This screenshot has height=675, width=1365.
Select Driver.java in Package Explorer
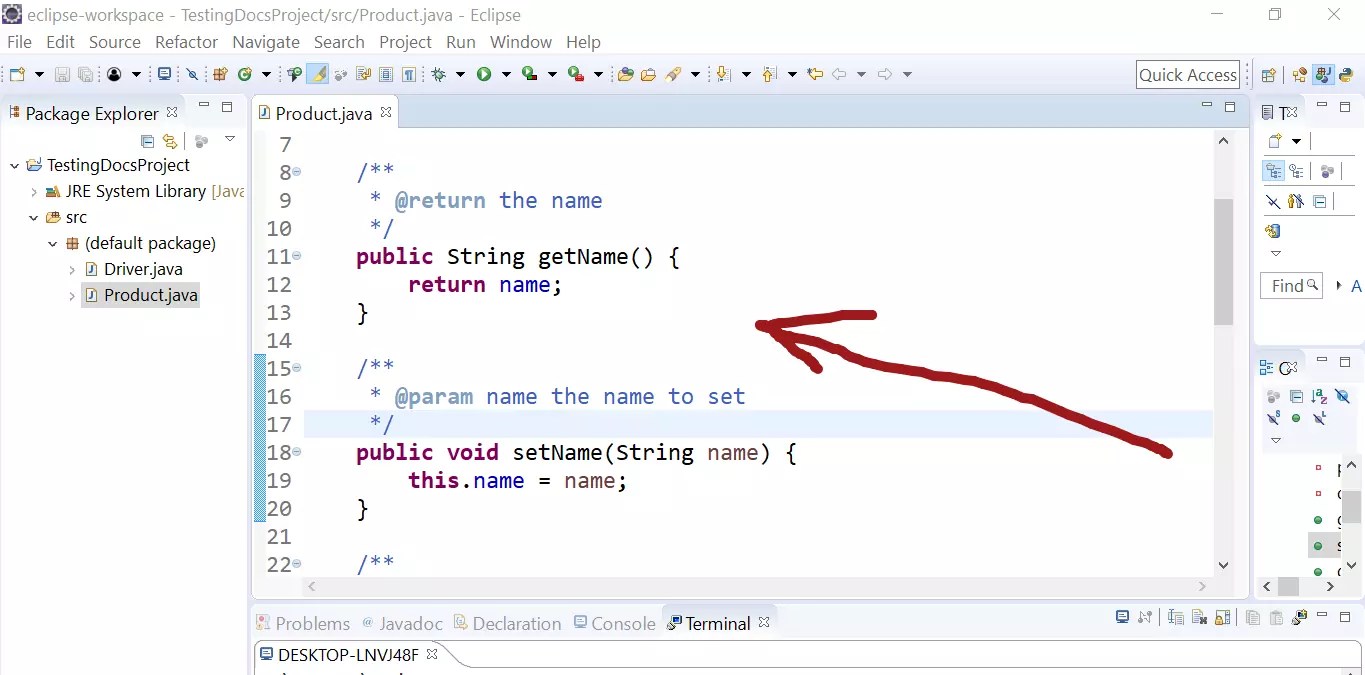[x=143, y=269]
